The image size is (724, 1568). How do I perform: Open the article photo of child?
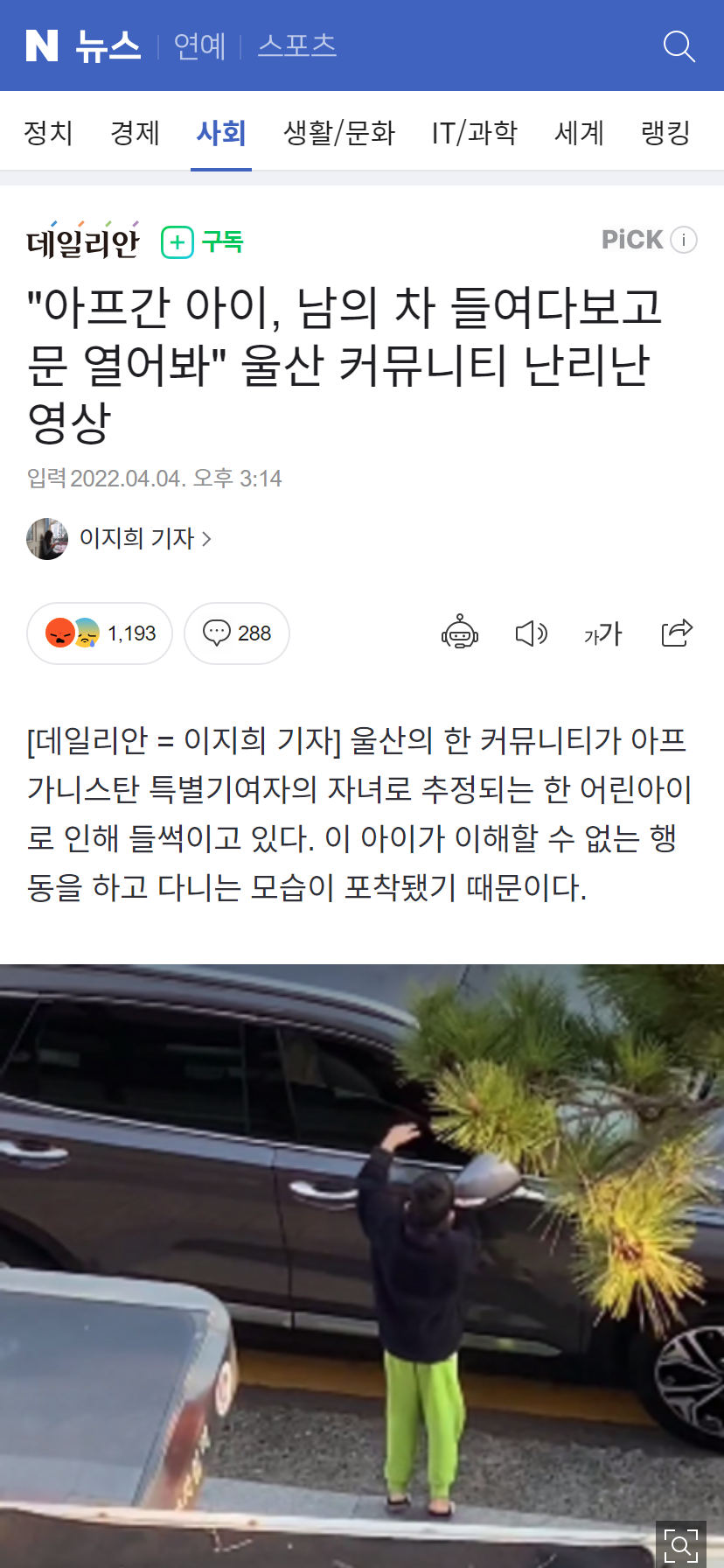point(362,1266)
